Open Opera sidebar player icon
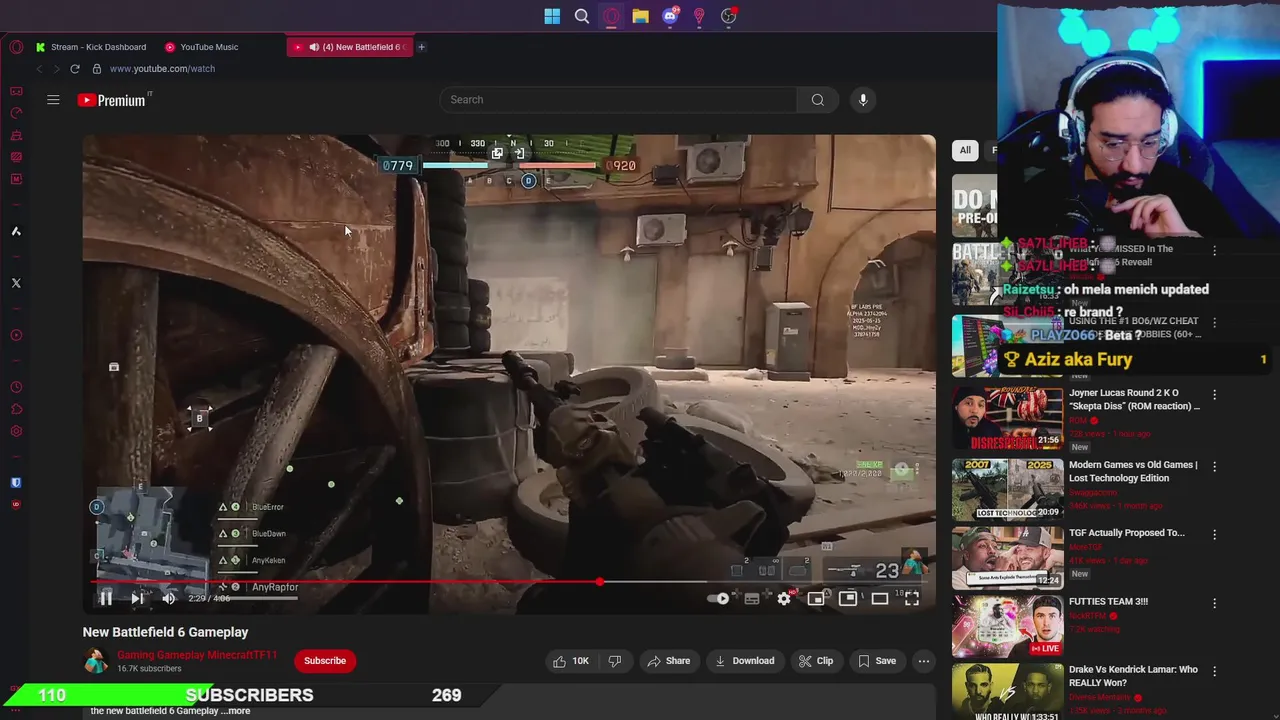This screenshot has height=720, width=1280. 16,335
